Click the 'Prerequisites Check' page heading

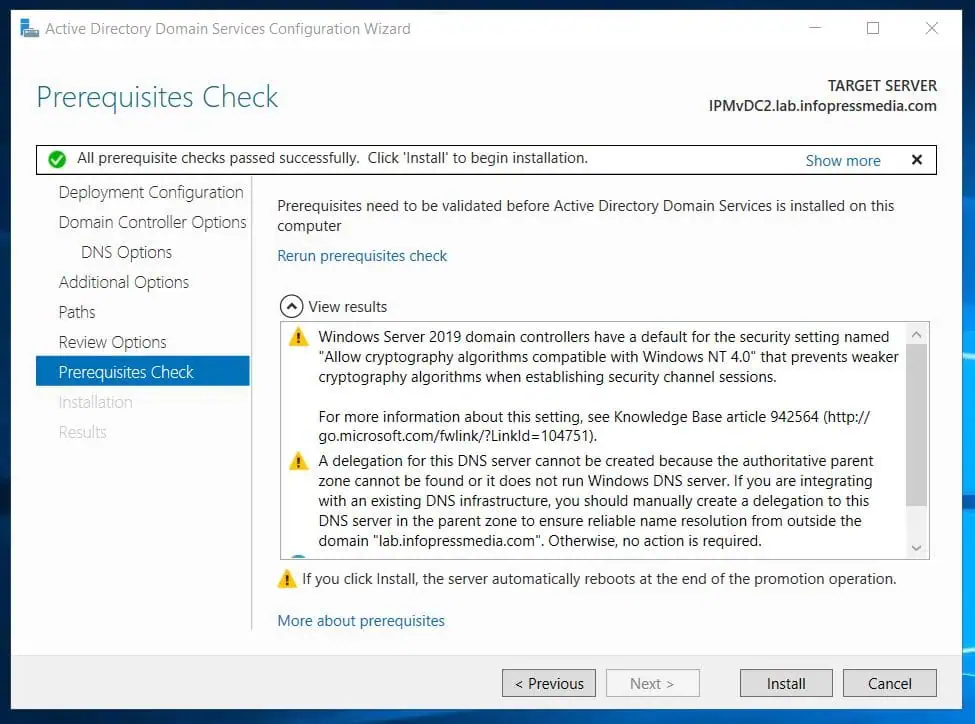157,97
